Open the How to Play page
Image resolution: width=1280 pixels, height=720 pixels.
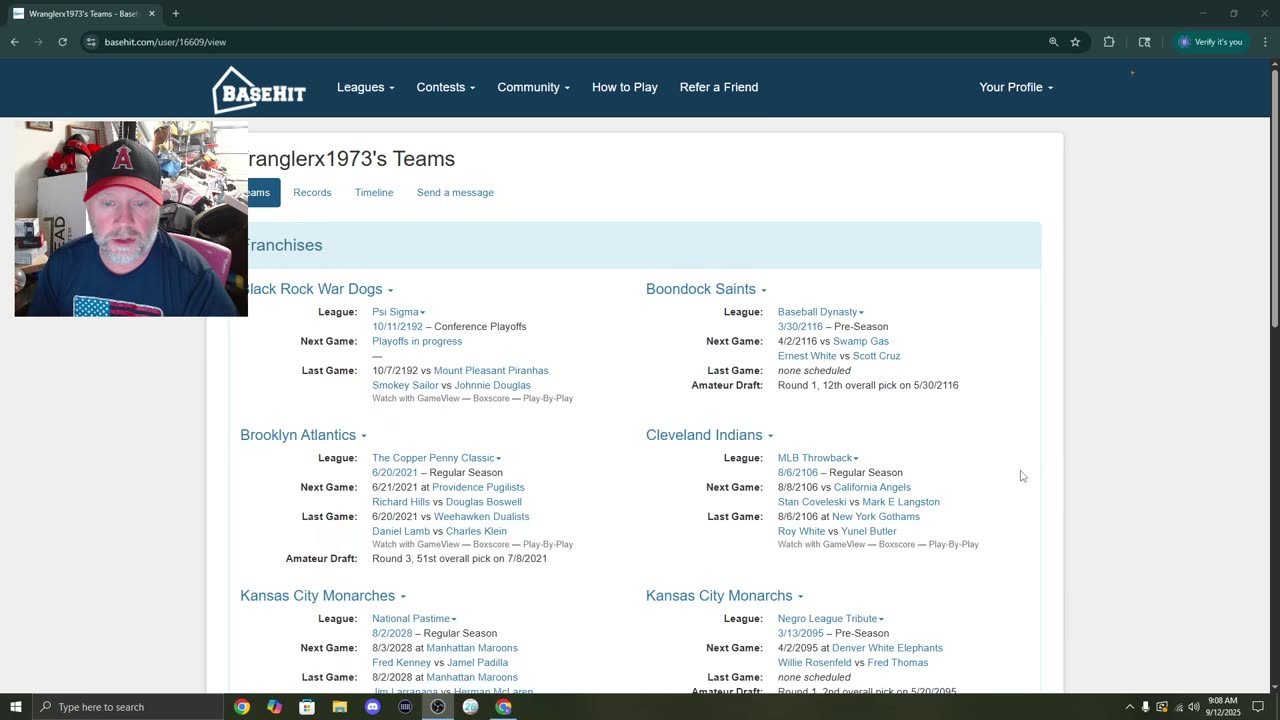(625, 87)
